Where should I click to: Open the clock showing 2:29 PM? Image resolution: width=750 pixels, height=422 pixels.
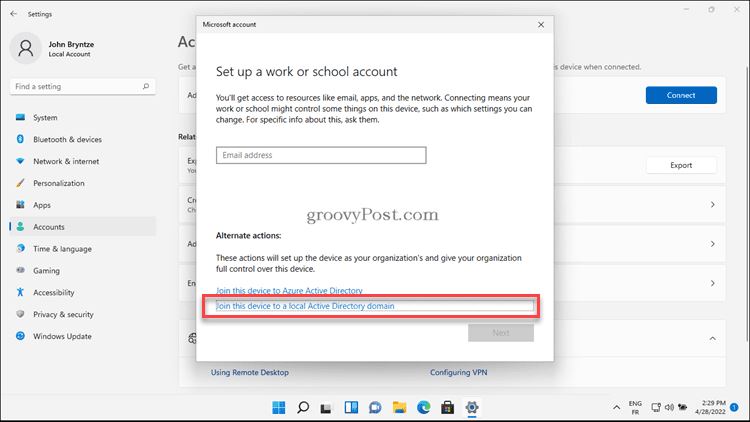[x=710, y=407]
